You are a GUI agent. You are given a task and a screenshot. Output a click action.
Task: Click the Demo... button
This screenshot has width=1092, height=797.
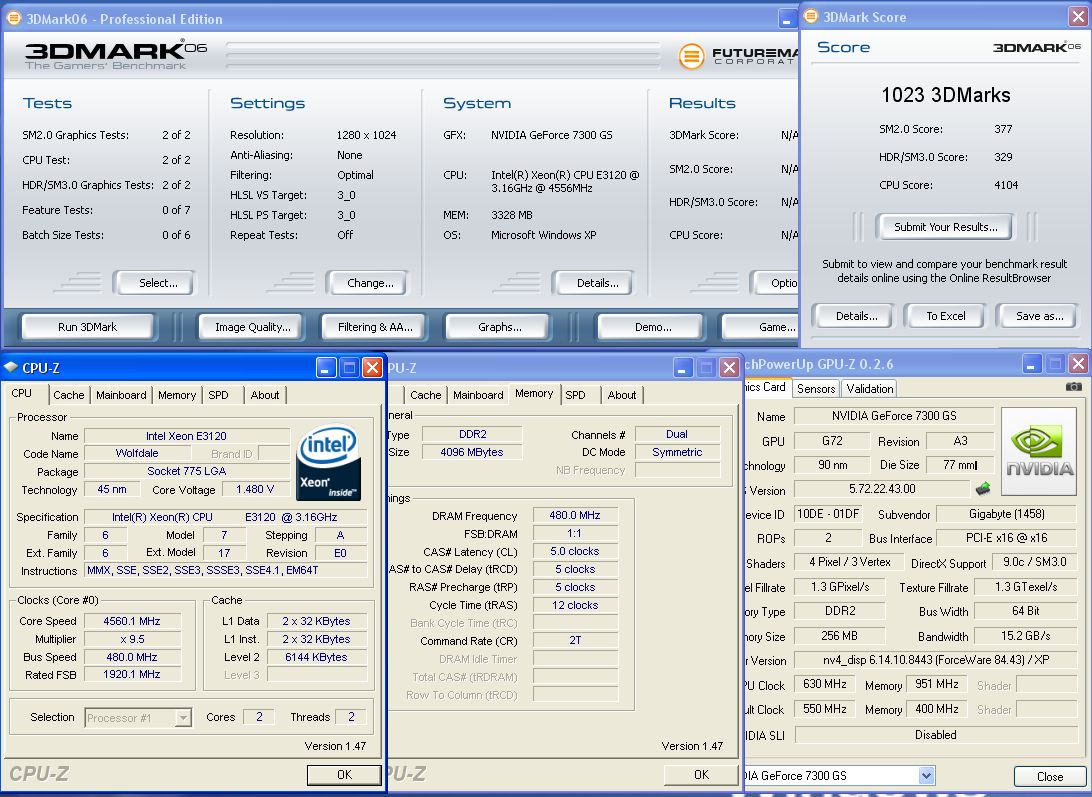(653, 327)
